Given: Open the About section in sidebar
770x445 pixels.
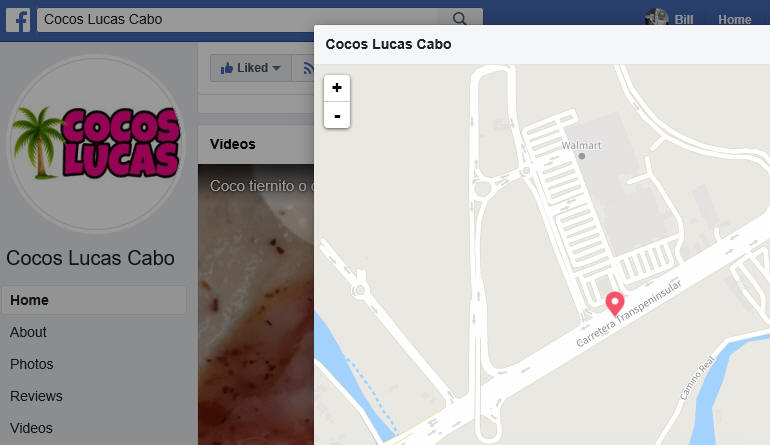Looking at the screenshot, I should pos(28,332).
